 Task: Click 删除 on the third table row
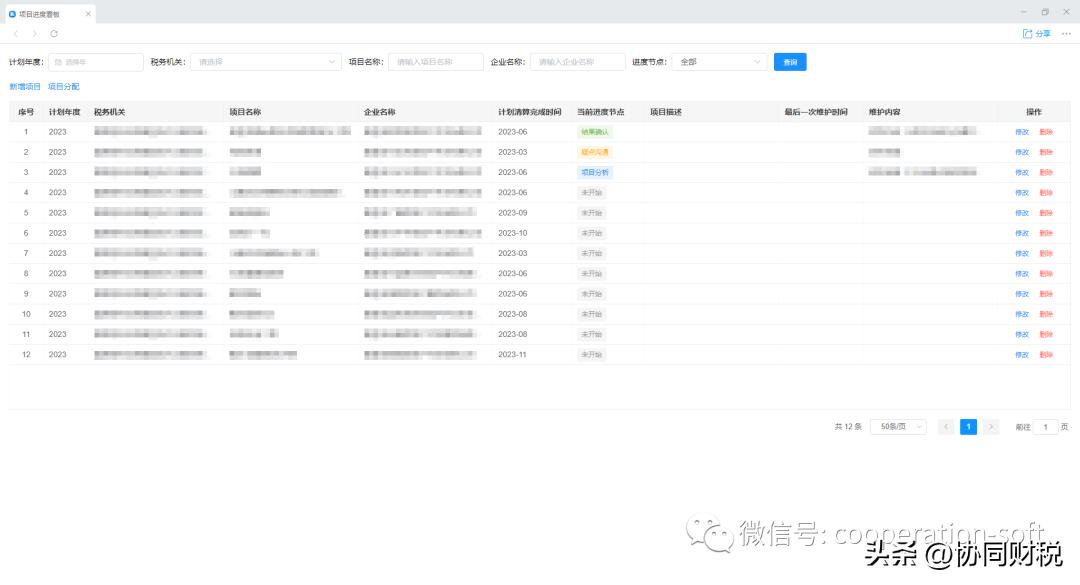[1047, 172]
